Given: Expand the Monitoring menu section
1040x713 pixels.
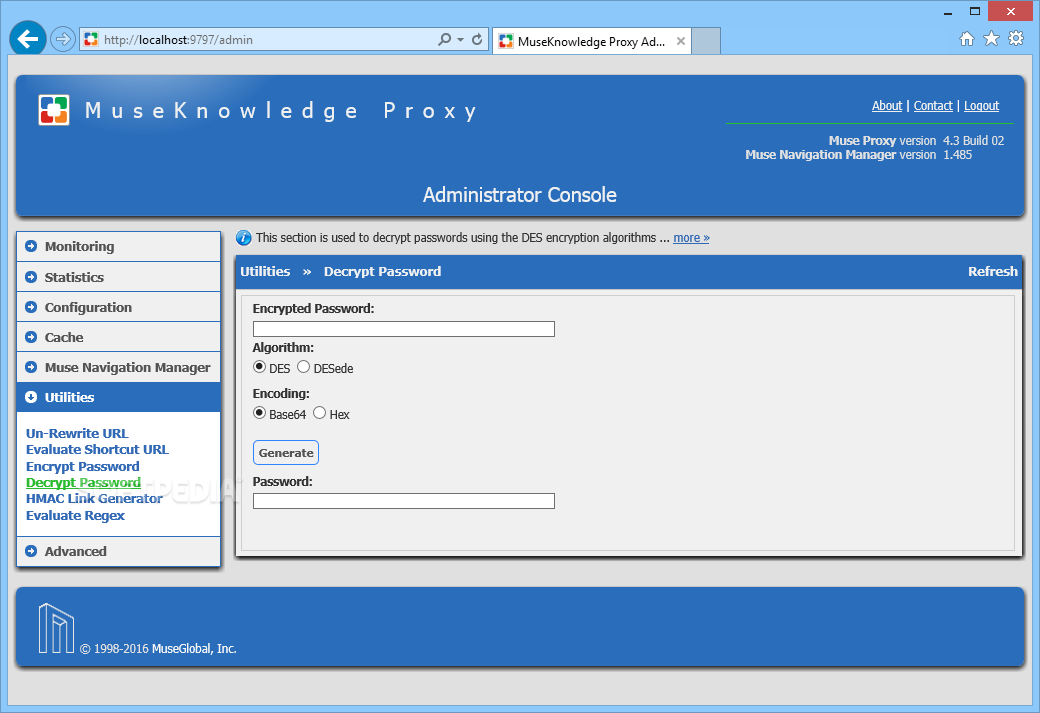Looking at the screenshot, I should pos(118,246).
